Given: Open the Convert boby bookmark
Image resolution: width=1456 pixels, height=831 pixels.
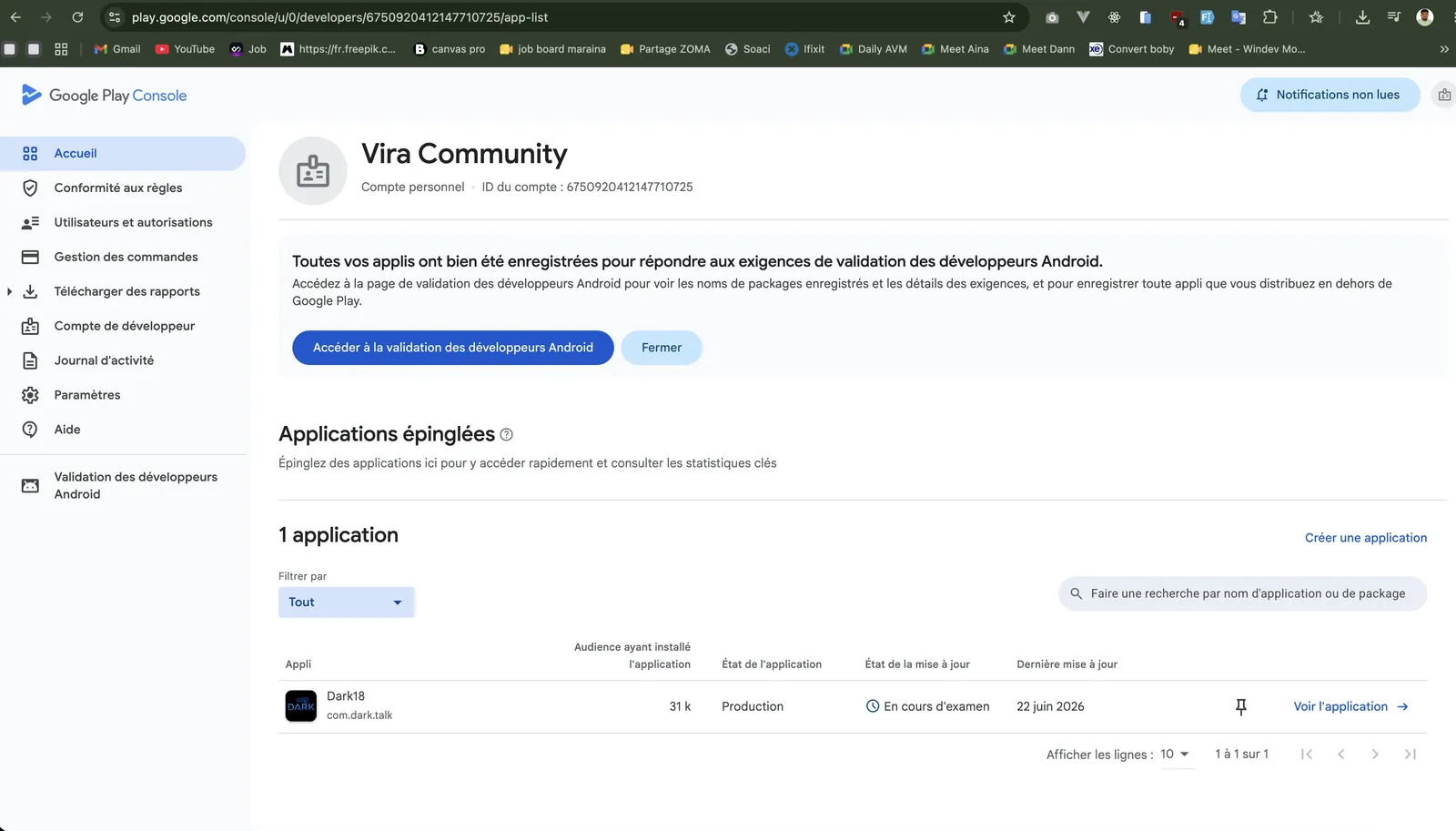Looking at the screenshot, I should pyautogui.click(x=1132, y=49).
